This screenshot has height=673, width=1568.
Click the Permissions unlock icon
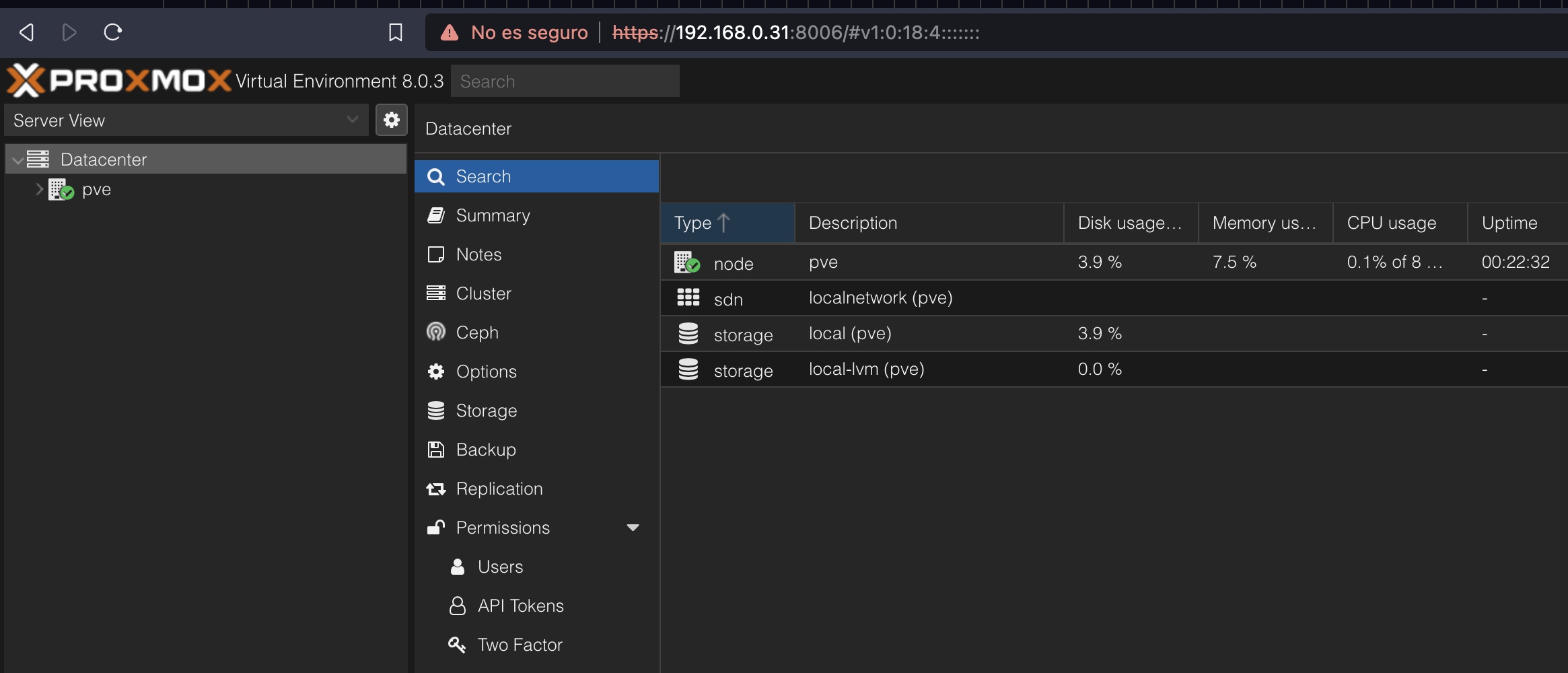click(x=436, y=528)
